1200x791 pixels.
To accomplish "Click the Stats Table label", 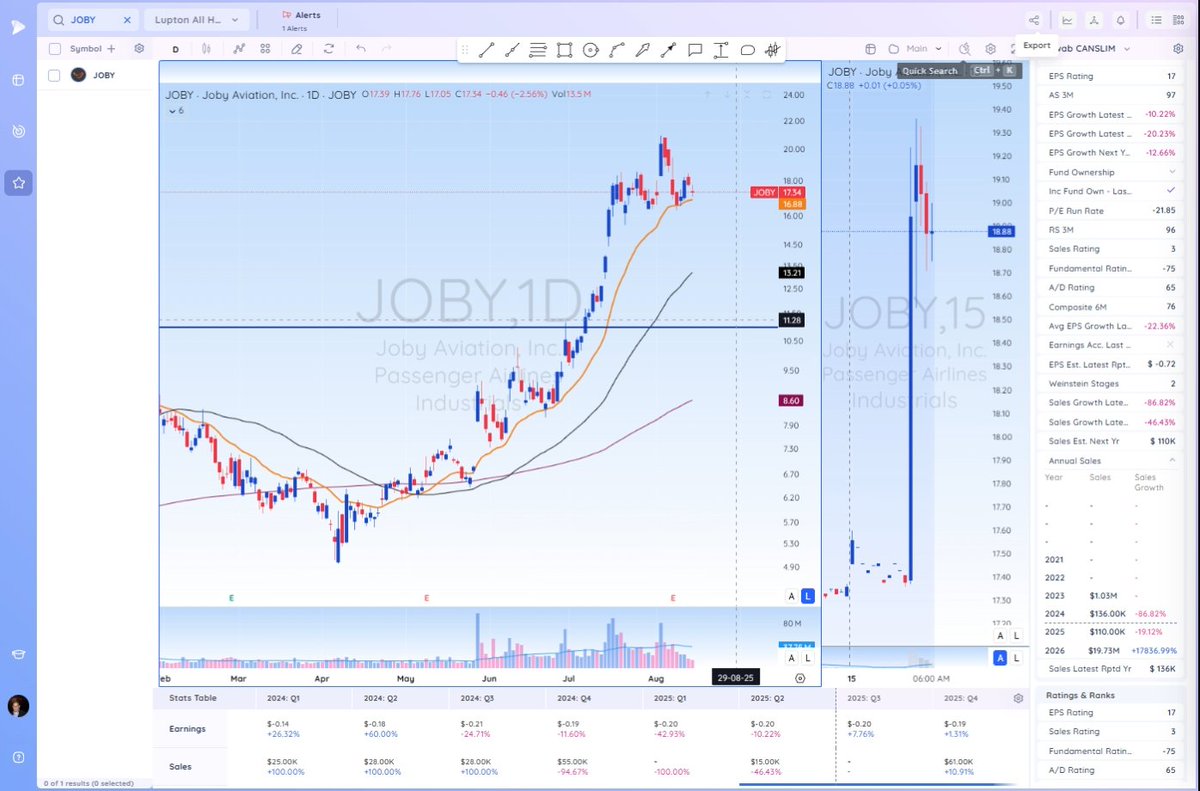I will pos(192,698).
